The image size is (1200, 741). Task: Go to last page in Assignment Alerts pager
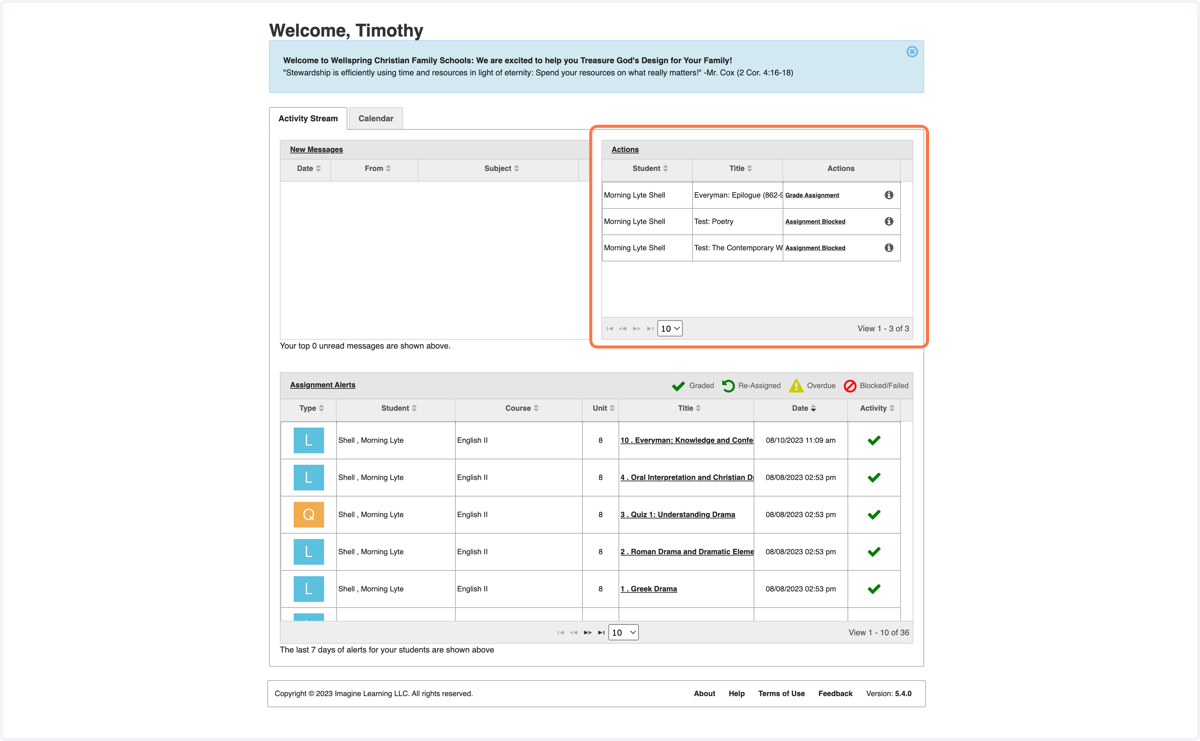601,633
